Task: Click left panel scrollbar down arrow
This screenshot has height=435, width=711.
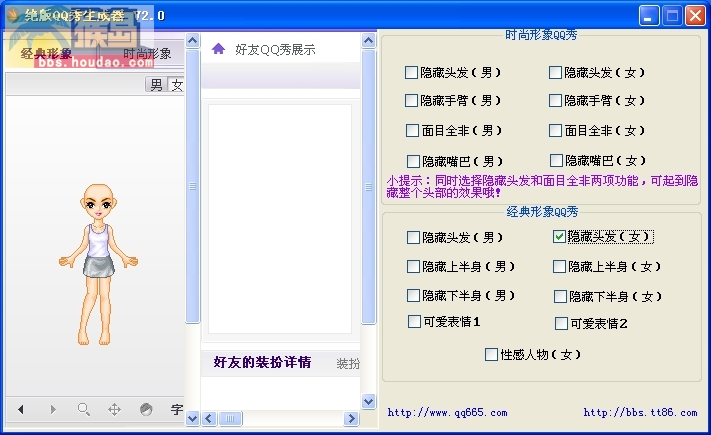Action: [192, 418]
